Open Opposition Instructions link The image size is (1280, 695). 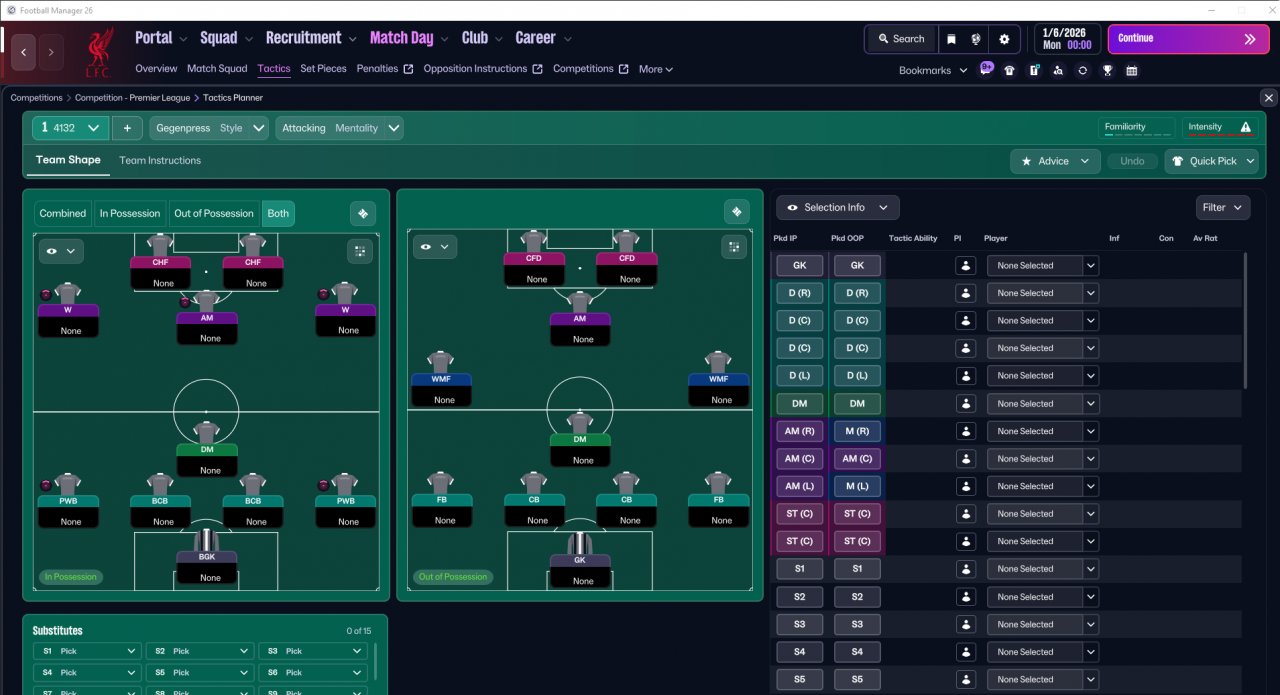483,69
